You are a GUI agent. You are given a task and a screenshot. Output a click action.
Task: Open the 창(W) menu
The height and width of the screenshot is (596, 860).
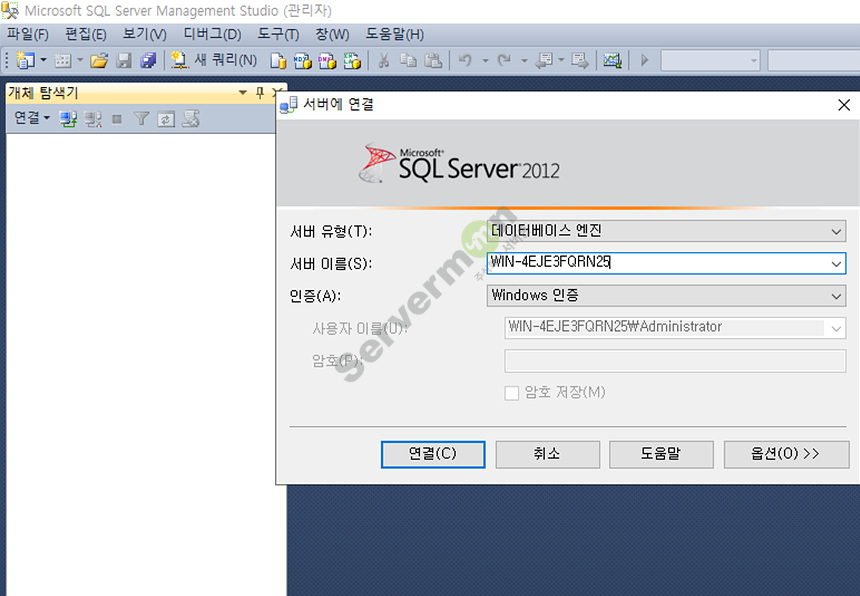coord(332,35)
